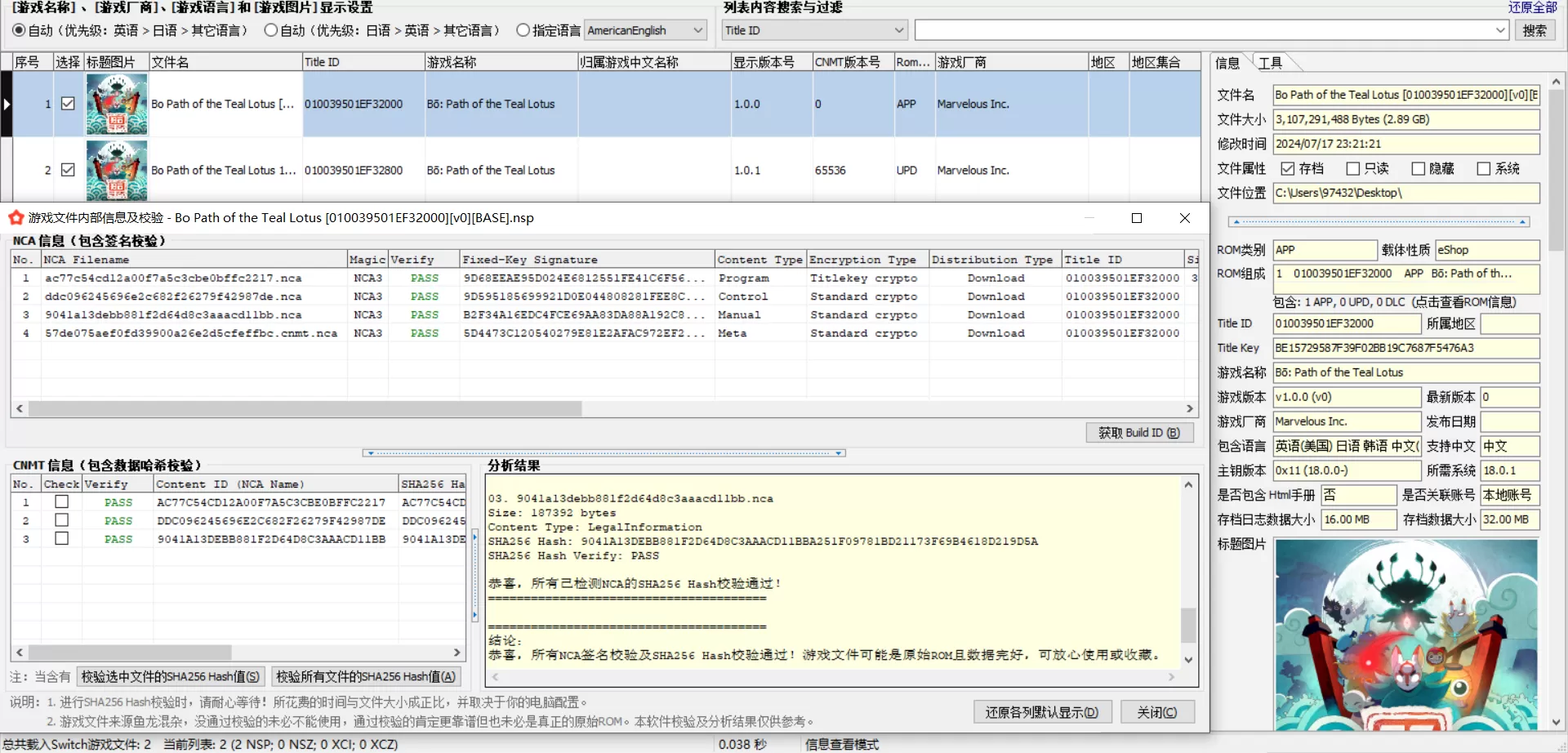Click the 获取 Build ID button
Viewport: 1568px width, 753px height.
point(1138,433)
